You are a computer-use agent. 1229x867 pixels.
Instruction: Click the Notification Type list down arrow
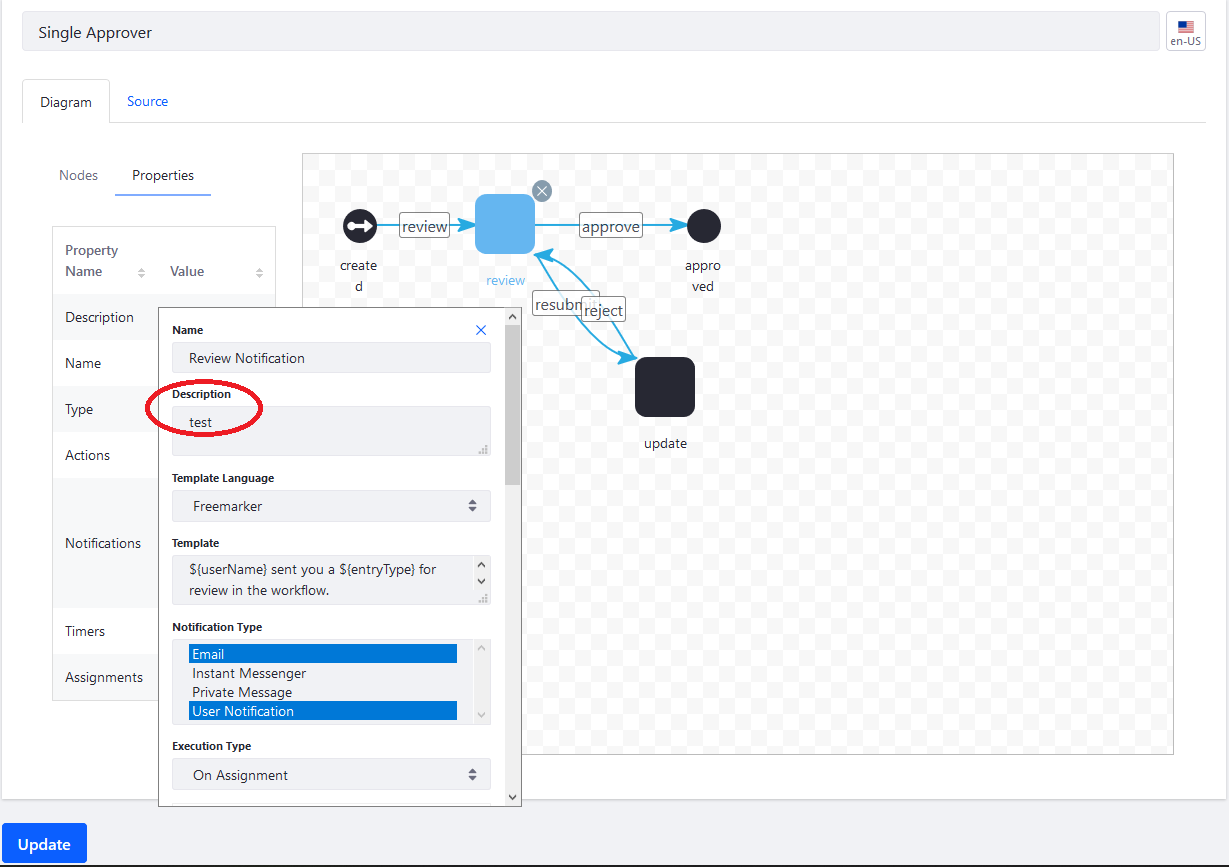482,715
